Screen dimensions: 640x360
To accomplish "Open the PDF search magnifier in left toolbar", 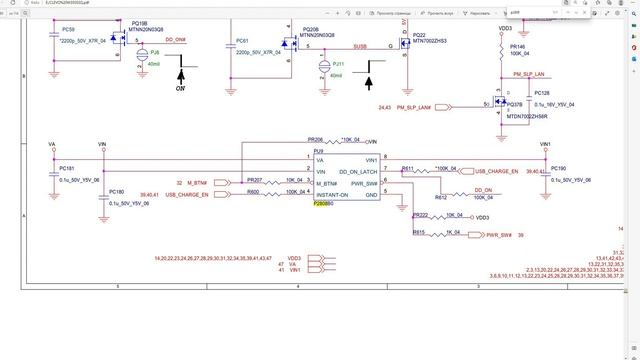I will 25,13.
